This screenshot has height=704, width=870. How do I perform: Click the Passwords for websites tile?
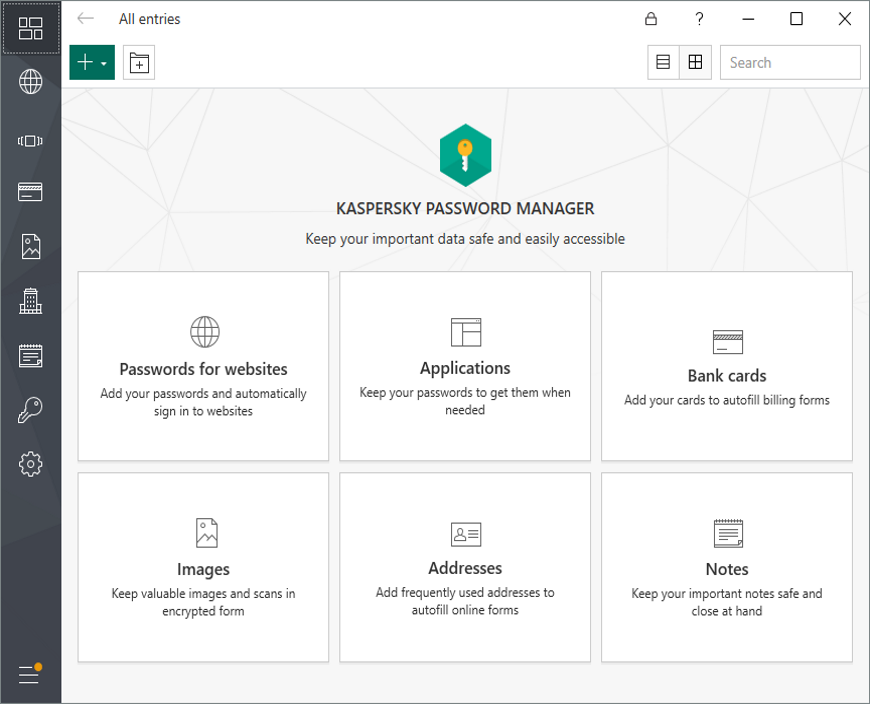pos(203,366)
